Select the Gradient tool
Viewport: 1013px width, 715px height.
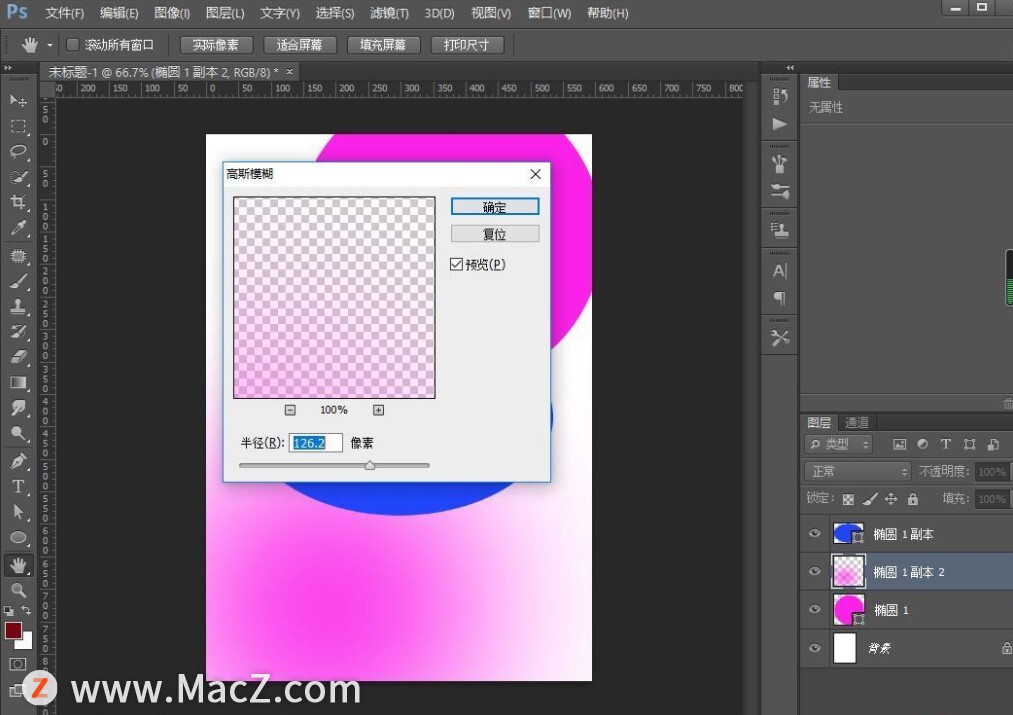tap(18, 382)
